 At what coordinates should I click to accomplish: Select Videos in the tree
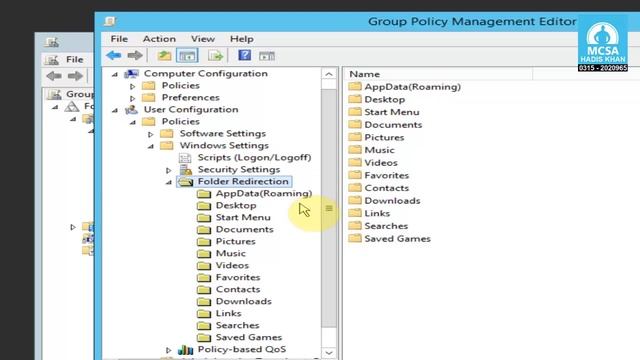coord(232,265)
